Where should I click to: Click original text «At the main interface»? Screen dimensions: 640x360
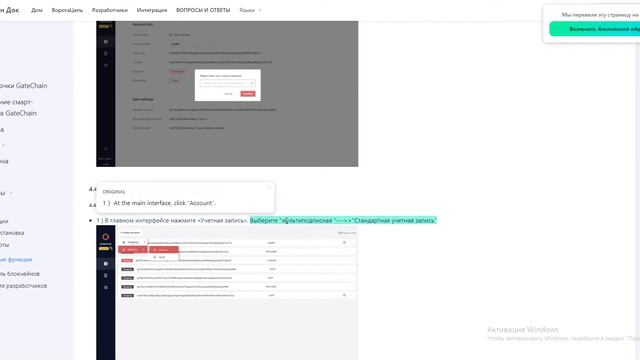tap(159, 203)
